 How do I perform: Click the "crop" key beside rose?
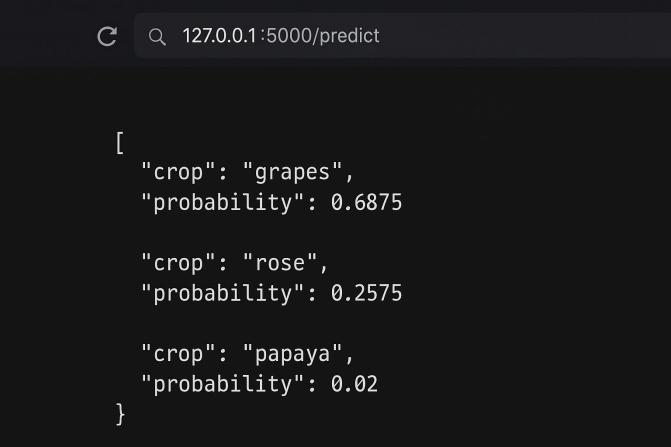(x=179, y=263)
